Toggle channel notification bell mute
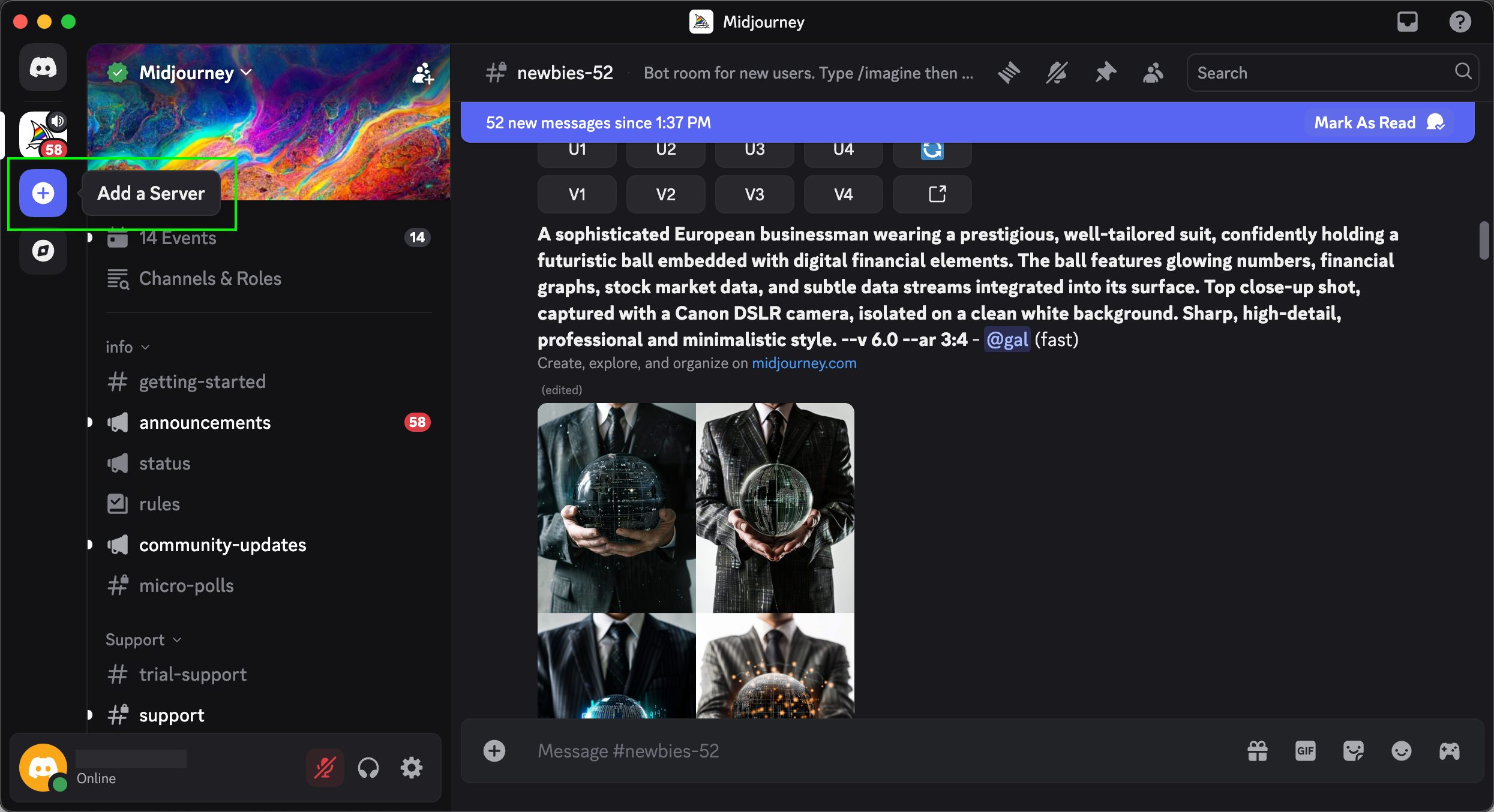 (x=1057, y=73)
